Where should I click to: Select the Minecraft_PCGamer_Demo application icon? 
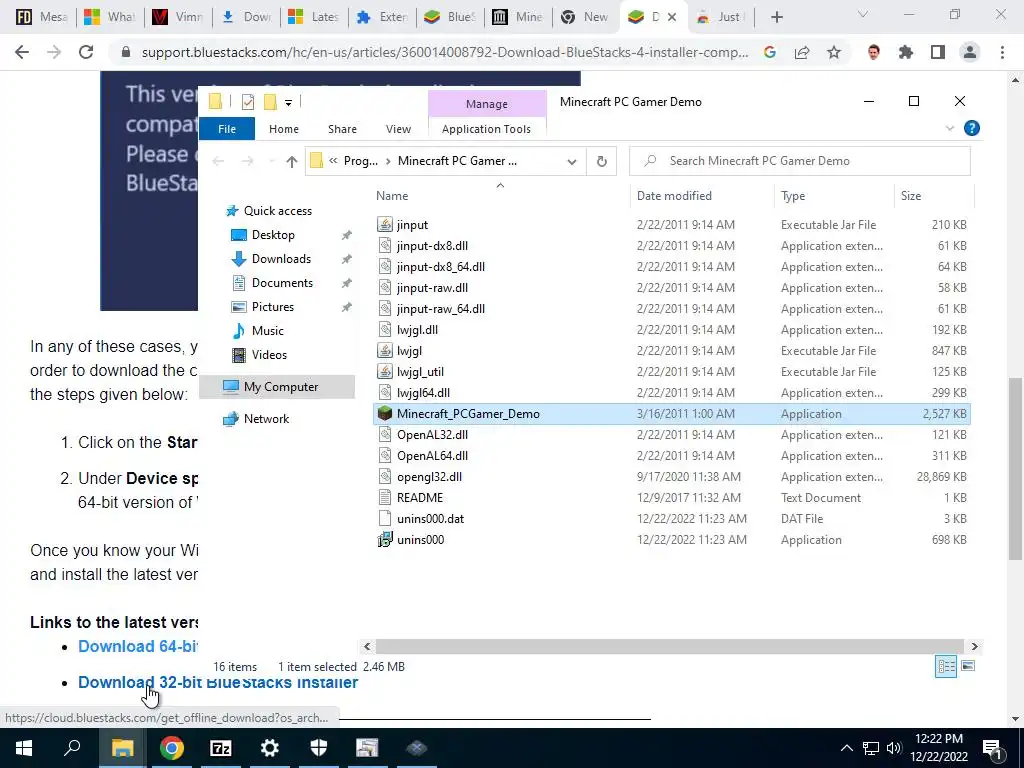point(385,414)
